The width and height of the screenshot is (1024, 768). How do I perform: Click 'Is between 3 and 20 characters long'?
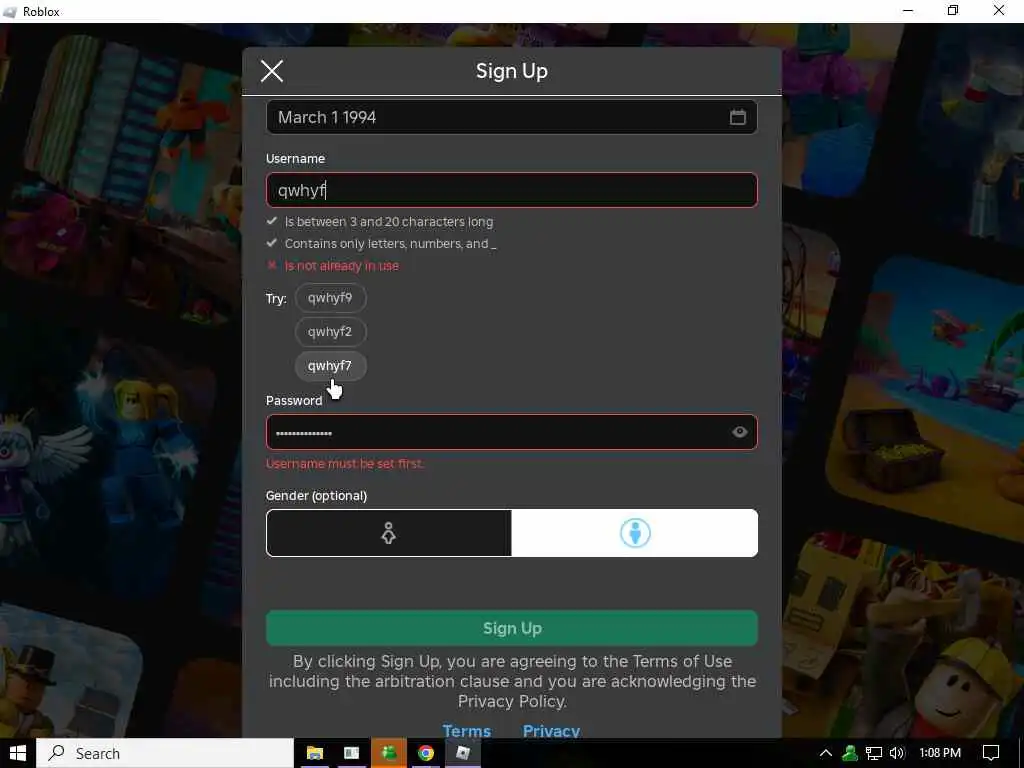(389, 221)
